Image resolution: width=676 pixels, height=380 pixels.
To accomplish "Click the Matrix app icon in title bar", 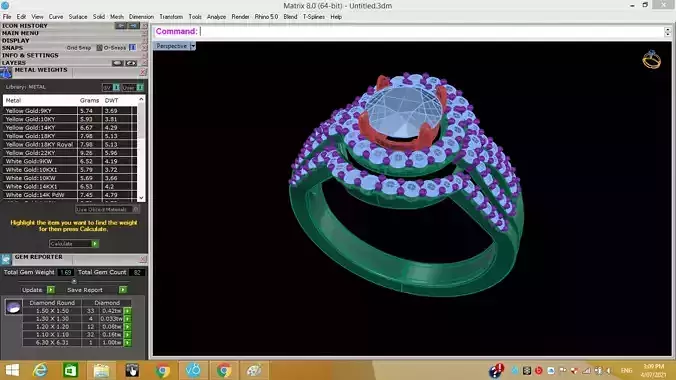I will pyautogui.click(x=4, y=6).
